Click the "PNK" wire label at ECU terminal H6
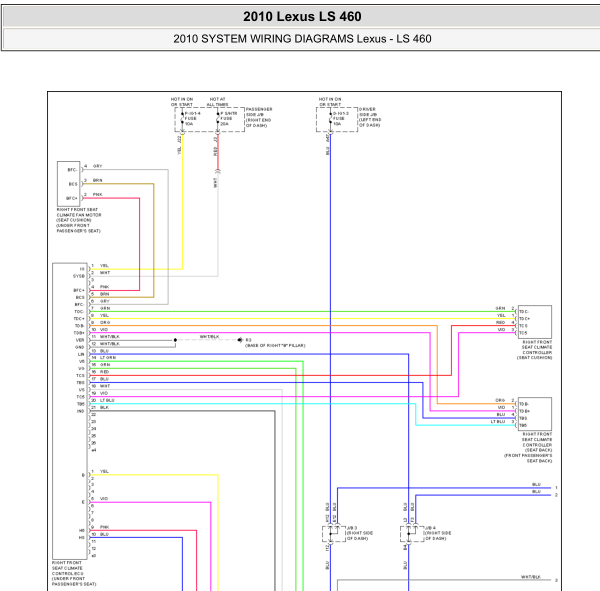600x591 pixels. point(104,527)
